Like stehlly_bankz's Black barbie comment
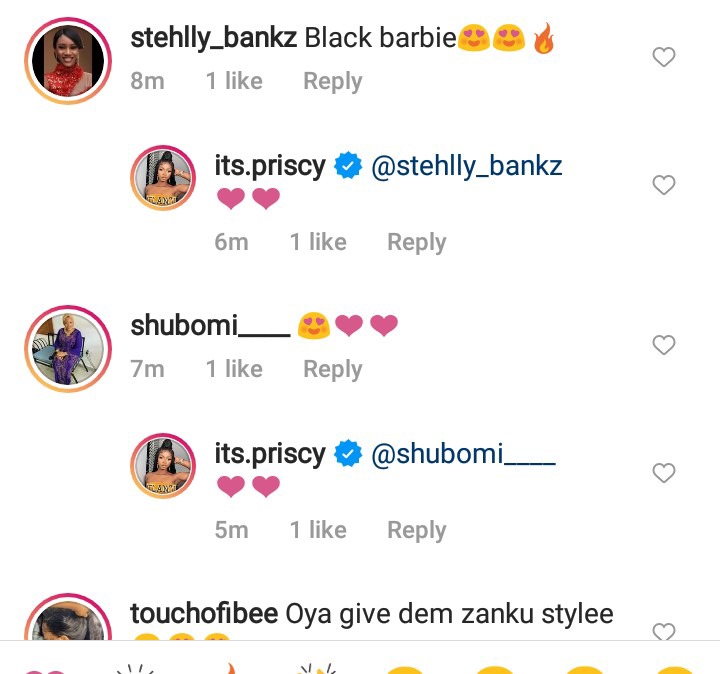Viewport: 720px width, 674px height. click(664, 57)
